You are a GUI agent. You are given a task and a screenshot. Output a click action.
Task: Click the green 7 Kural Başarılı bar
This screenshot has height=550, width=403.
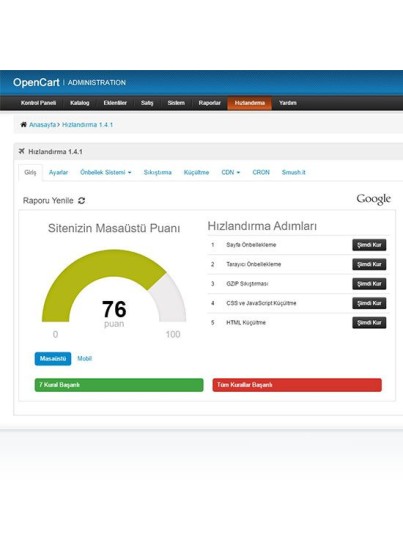point(119,385)
